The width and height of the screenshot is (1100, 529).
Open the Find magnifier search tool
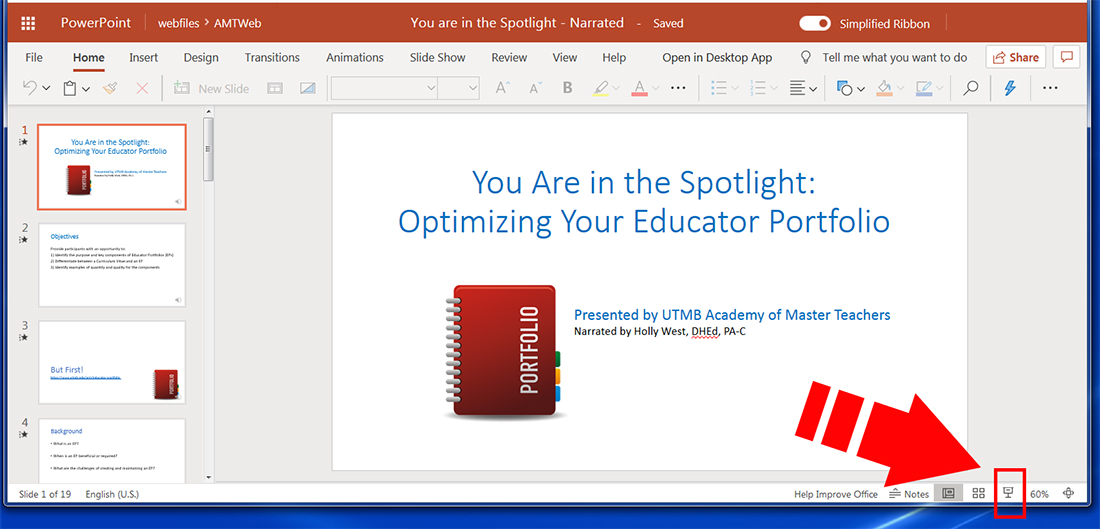pyautogui.click(x=970, y=88)
